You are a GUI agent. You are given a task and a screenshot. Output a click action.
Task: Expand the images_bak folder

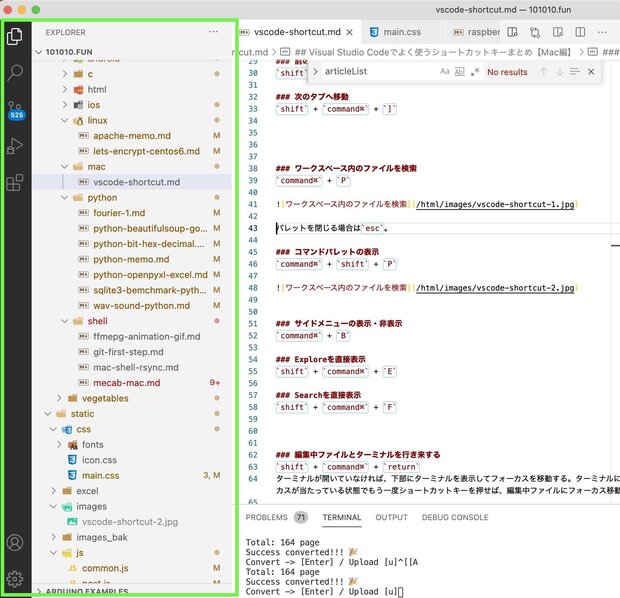pos(54,537)
